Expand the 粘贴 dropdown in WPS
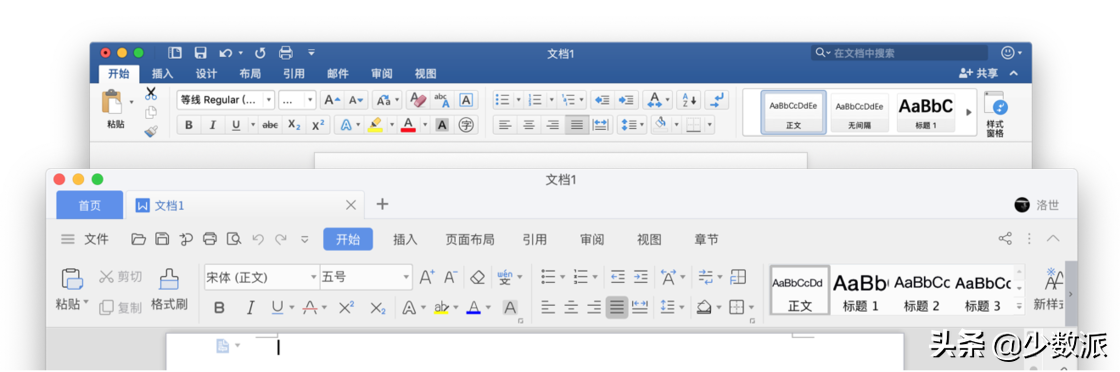The width and height of the screenshot is (1120, 372). coord(86,303)
